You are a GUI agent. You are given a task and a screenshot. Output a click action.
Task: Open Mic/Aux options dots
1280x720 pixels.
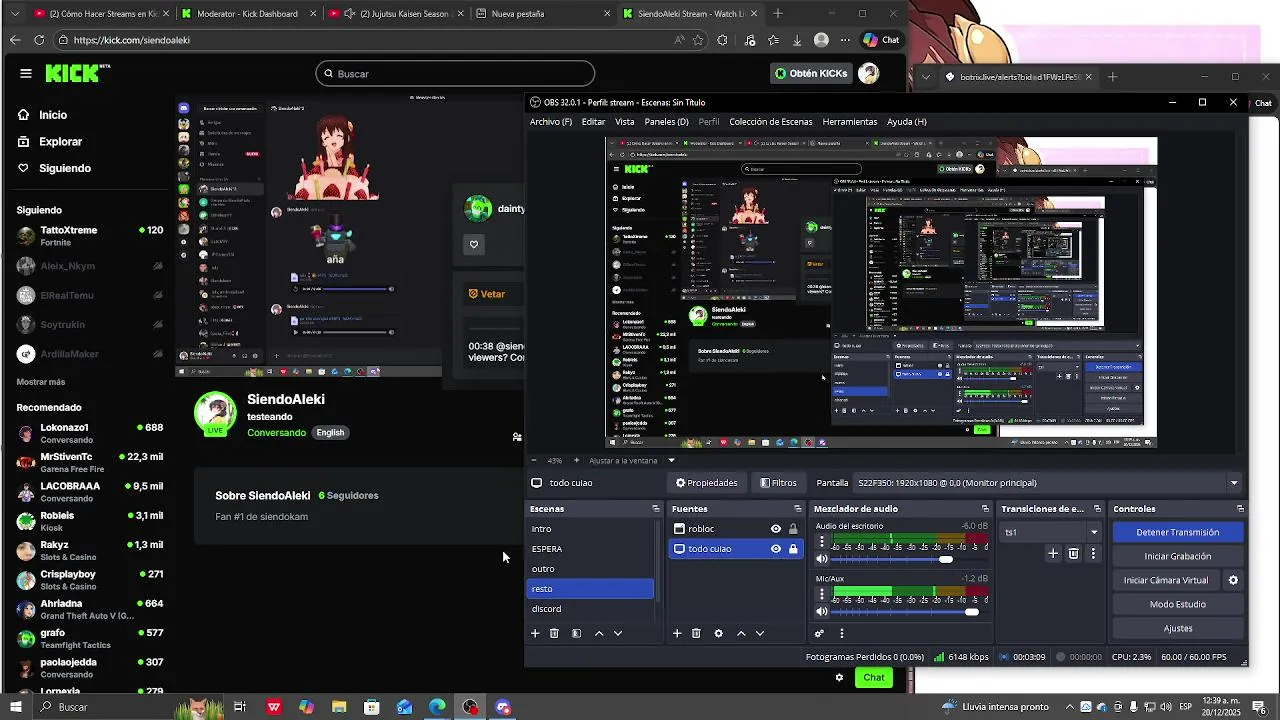point(823,594)
